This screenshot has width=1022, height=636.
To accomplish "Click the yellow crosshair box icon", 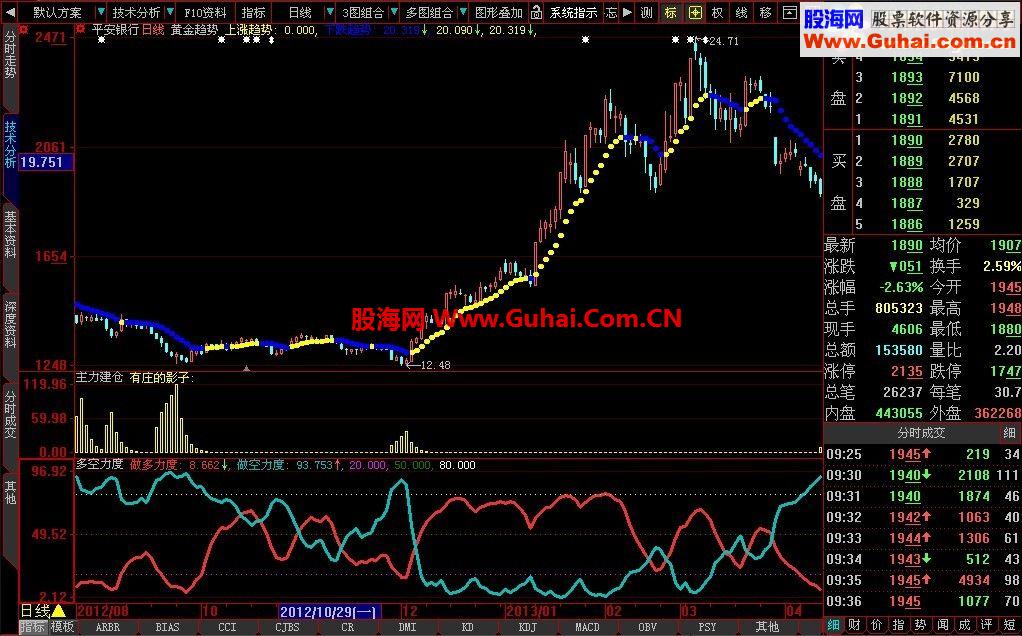I will point(695,12).
